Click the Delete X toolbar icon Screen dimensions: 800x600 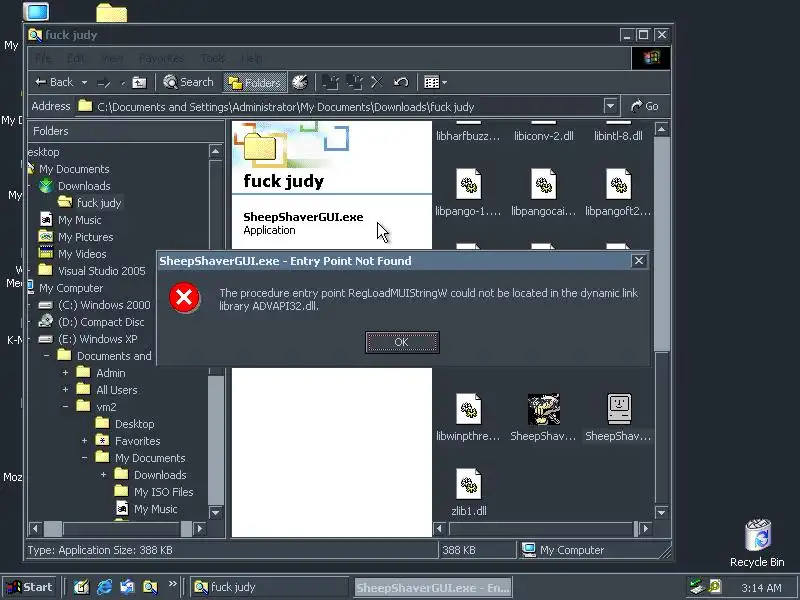click(377, 82)
